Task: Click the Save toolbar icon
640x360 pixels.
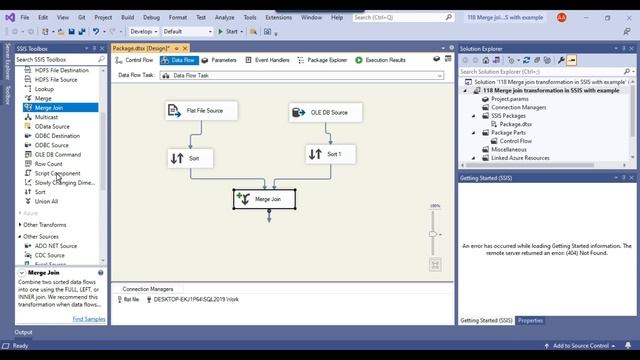Action: [71, 31]
